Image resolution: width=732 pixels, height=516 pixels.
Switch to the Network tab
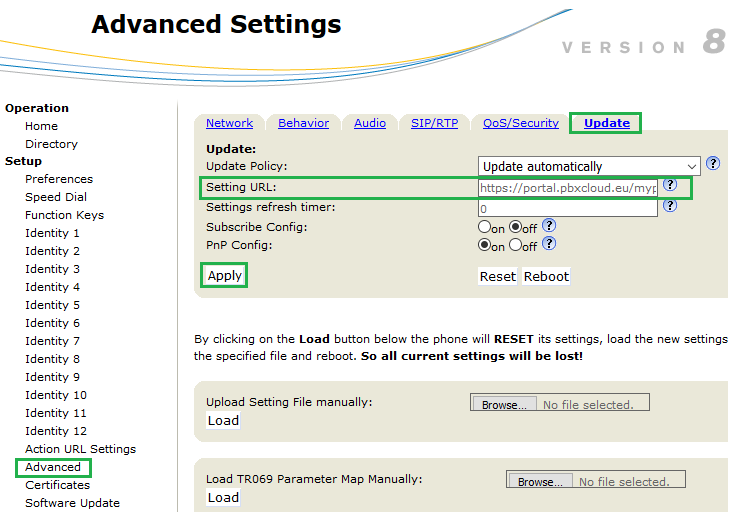point(229,123)
